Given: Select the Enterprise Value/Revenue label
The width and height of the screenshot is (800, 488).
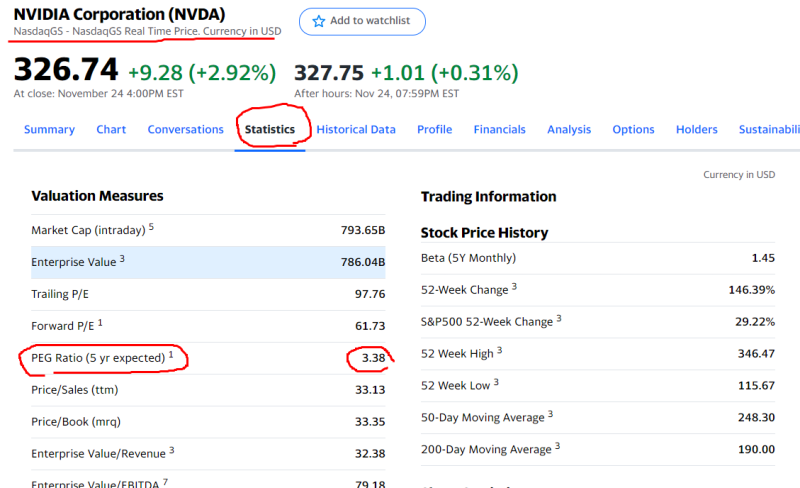Looking at the screenshot, I should click(x=98, y=453).
